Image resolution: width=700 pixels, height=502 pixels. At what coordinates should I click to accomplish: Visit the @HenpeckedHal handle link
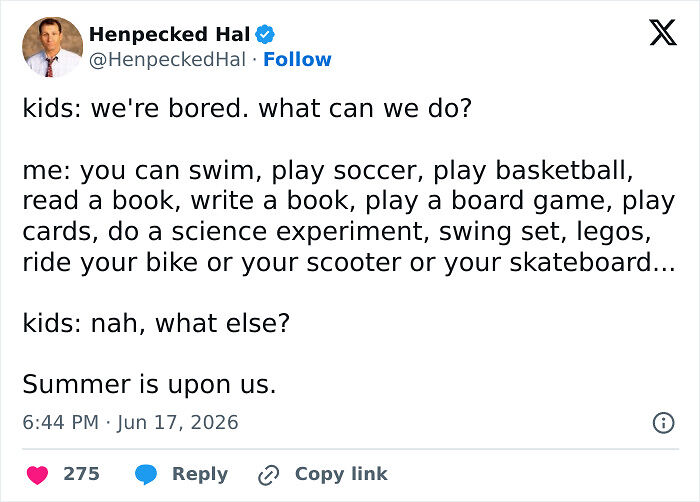167,59
